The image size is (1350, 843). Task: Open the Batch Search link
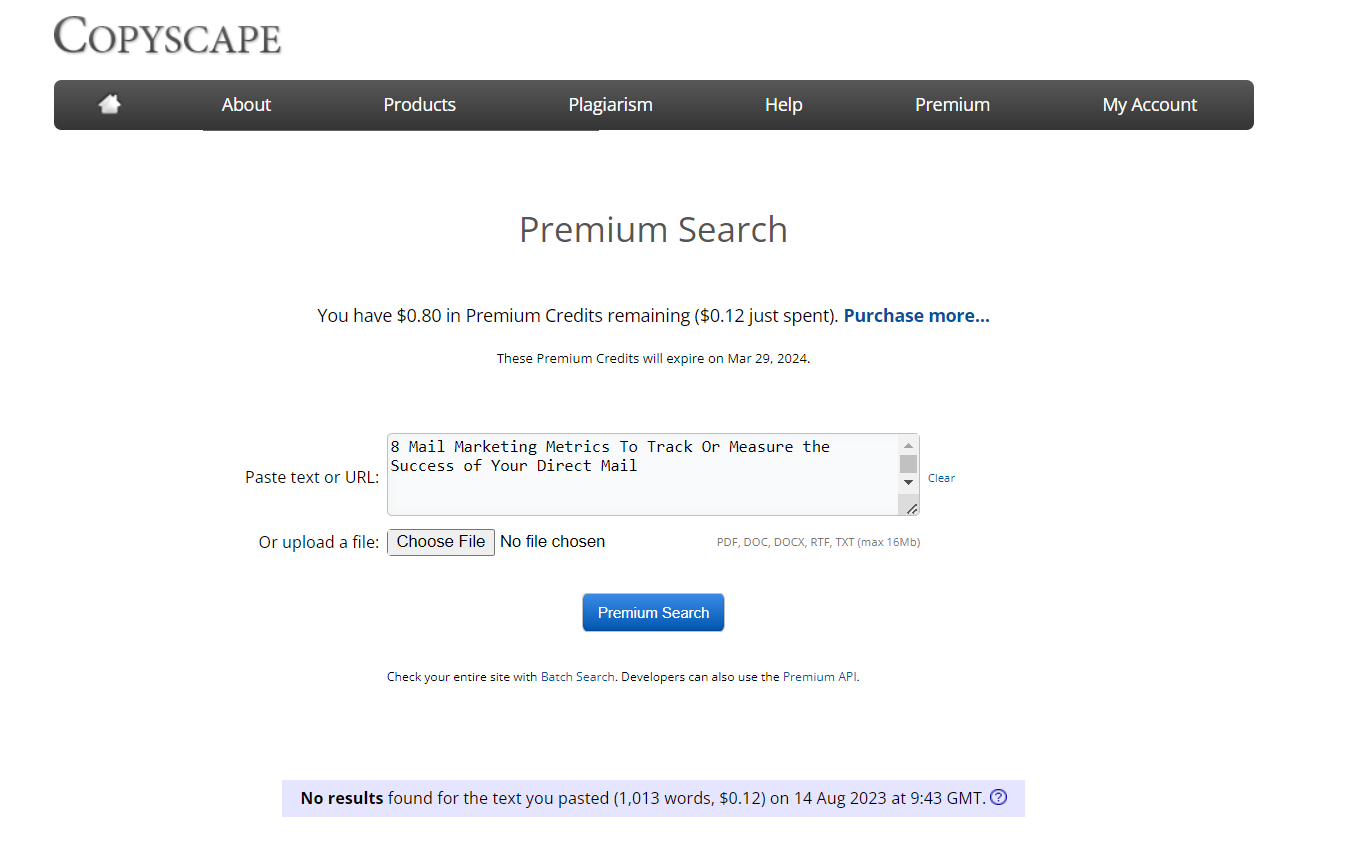(577, 677)
